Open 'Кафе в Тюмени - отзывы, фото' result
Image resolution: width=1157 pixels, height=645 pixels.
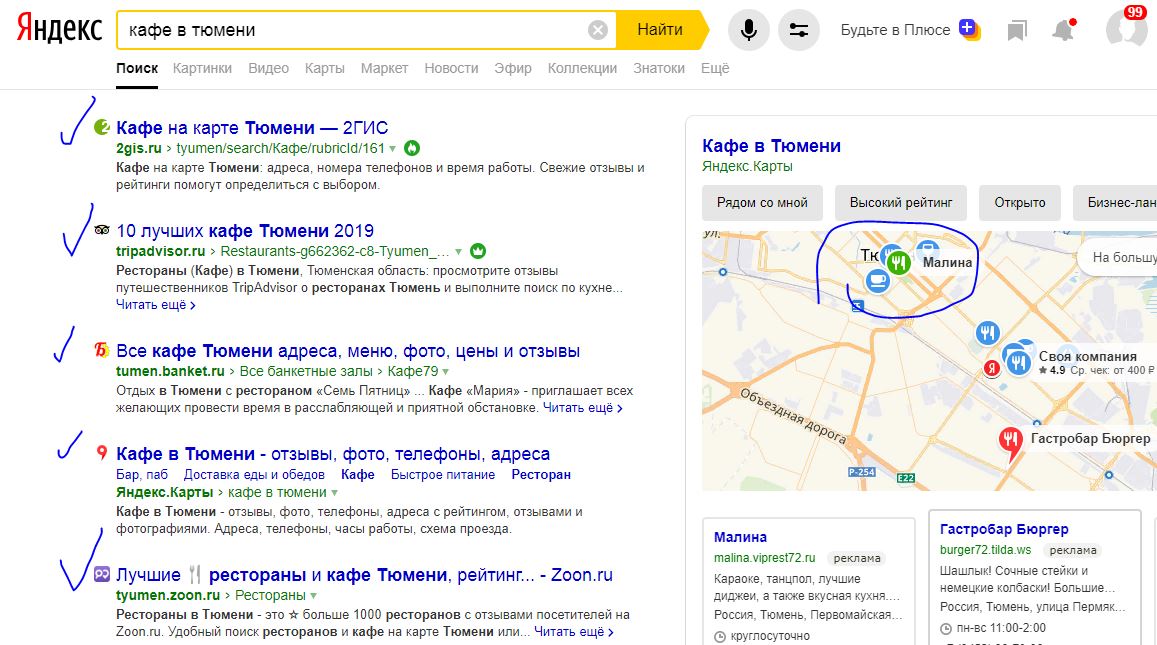click(333, 454)
